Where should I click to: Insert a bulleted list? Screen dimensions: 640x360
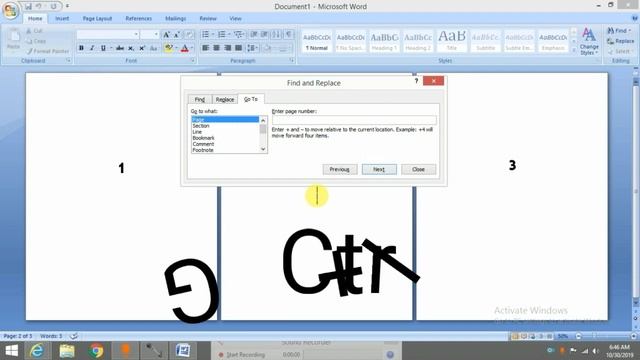click(x=205, y=35)
